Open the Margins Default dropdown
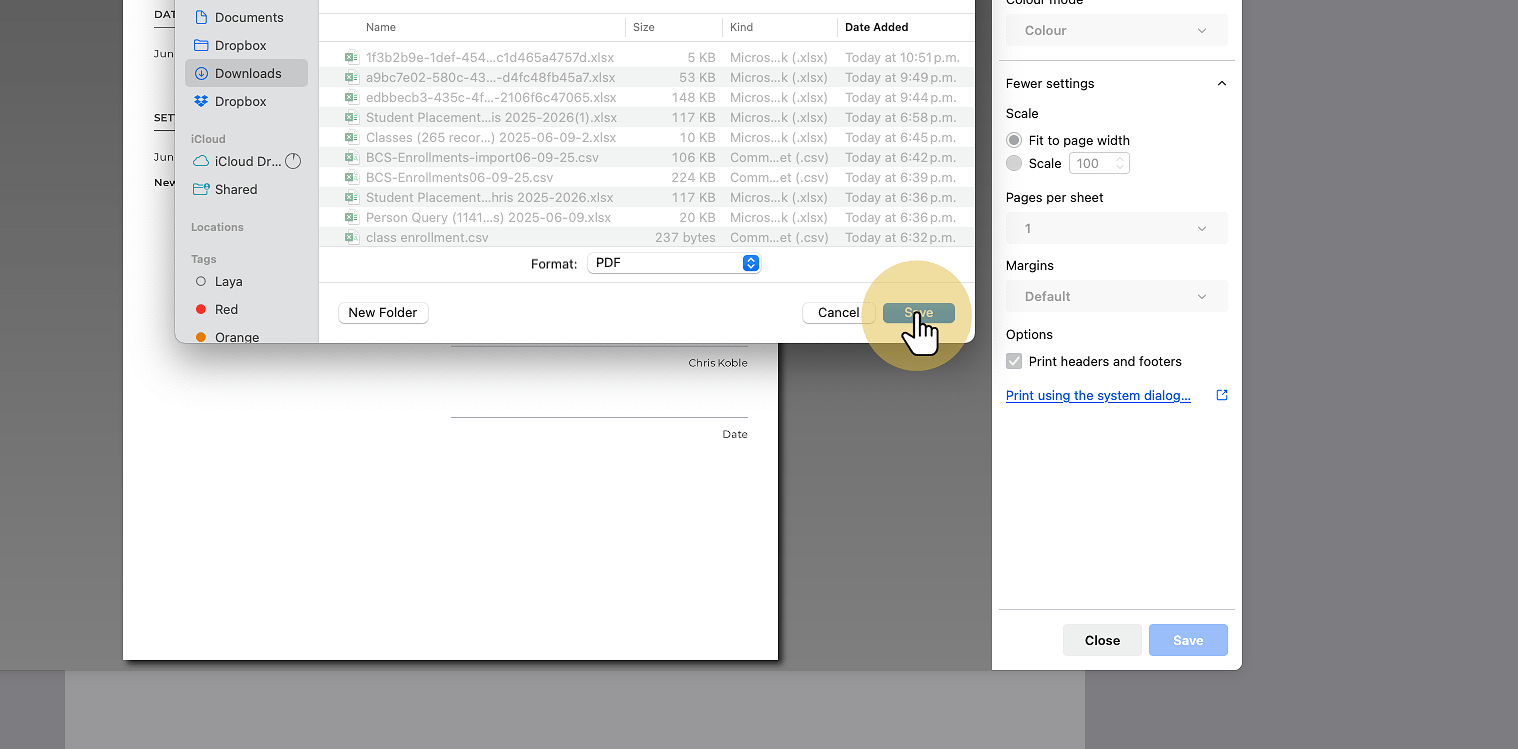Viewport: 1518px width, 749px height. 1116,296
